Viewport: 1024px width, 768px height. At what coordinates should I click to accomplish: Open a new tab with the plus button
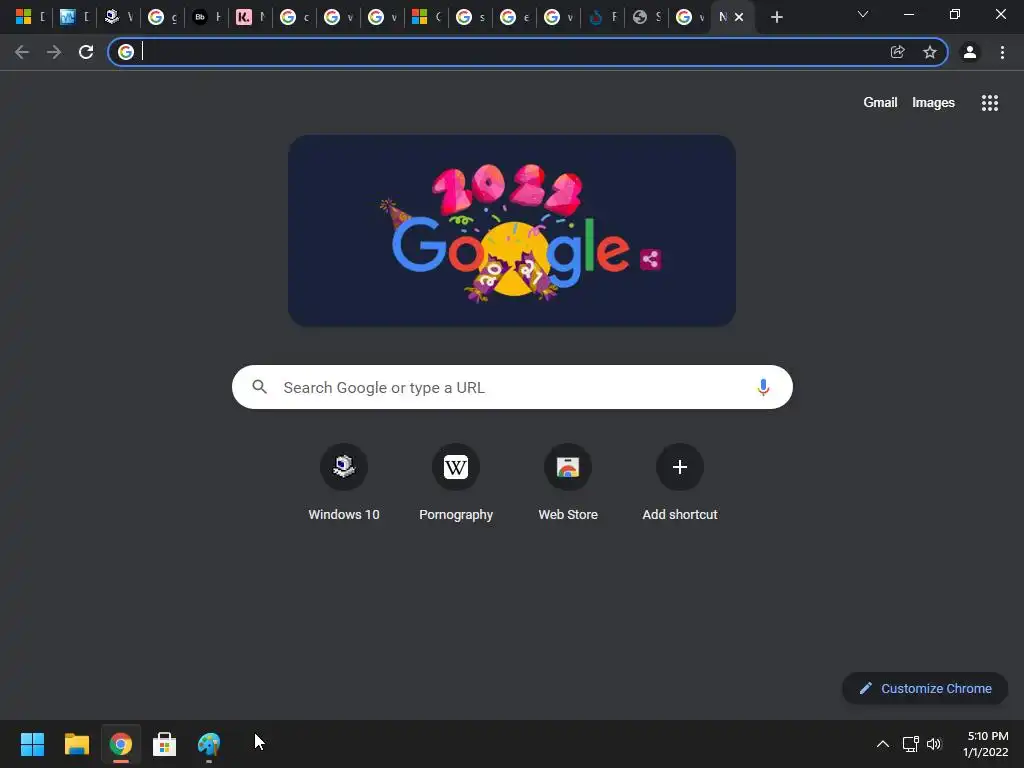click(x=776, y=17)
